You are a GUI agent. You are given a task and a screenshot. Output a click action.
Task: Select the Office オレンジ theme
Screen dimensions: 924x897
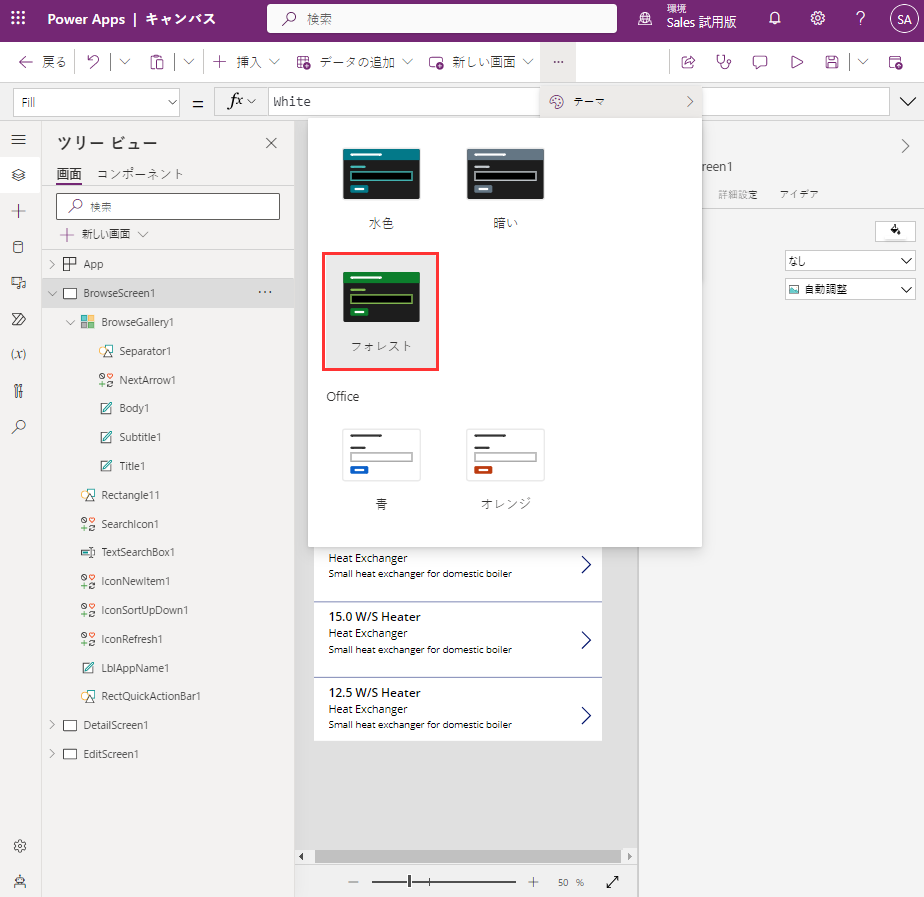(506, 469)
